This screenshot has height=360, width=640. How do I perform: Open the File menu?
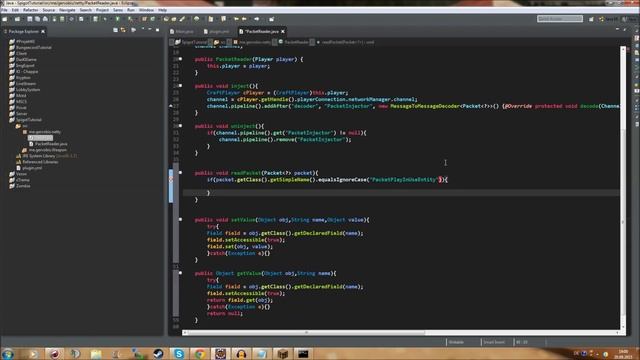[x=4, y=10]
